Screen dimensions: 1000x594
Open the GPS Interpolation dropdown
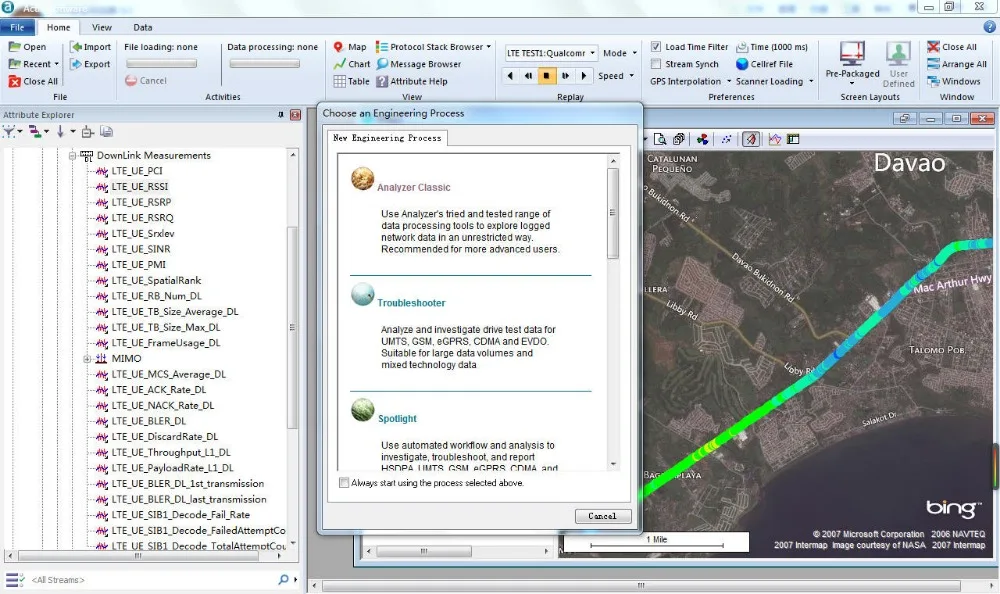click(691, 81)
